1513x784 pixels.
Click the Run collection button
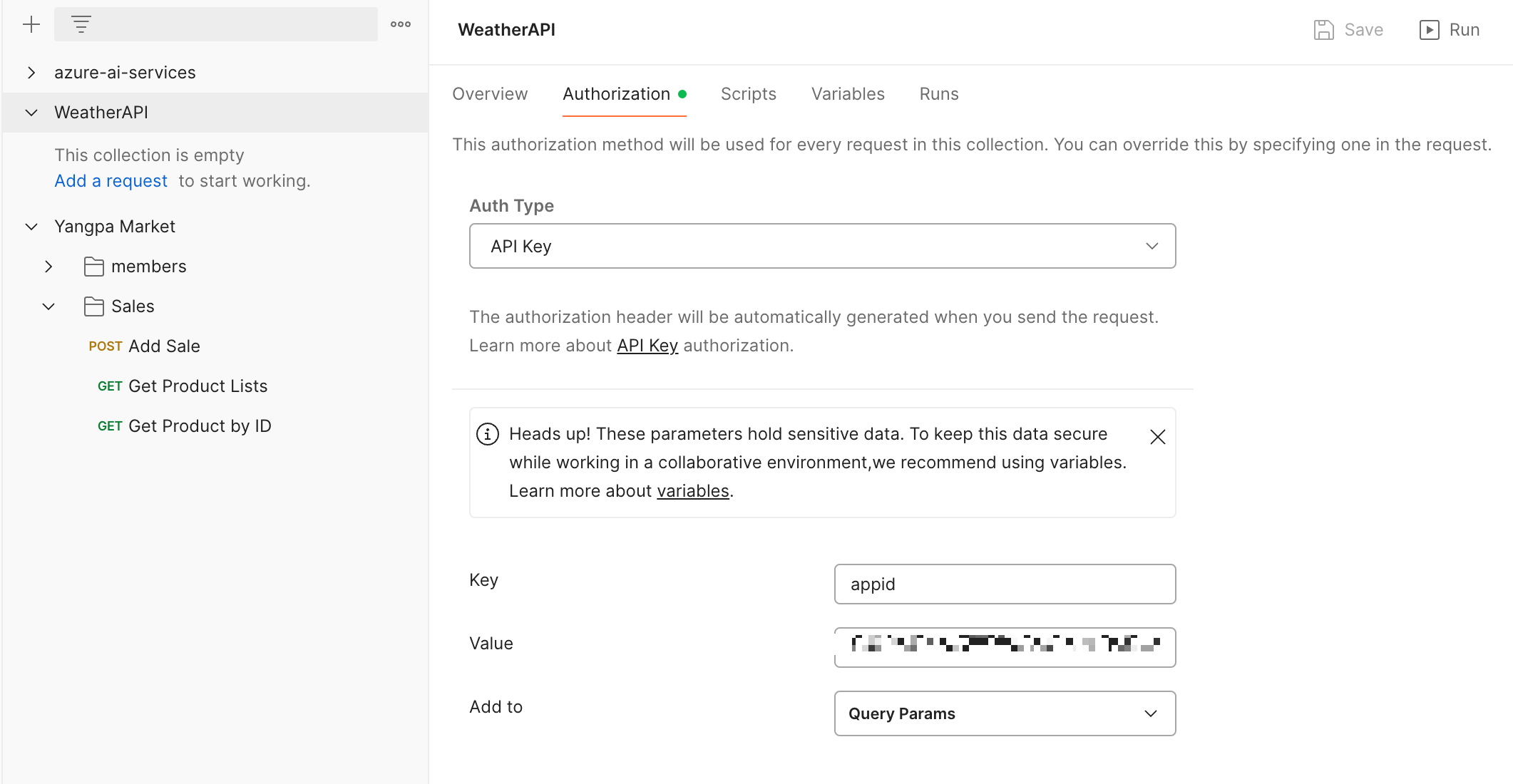pyautogui.click(x=1450, y=30)
